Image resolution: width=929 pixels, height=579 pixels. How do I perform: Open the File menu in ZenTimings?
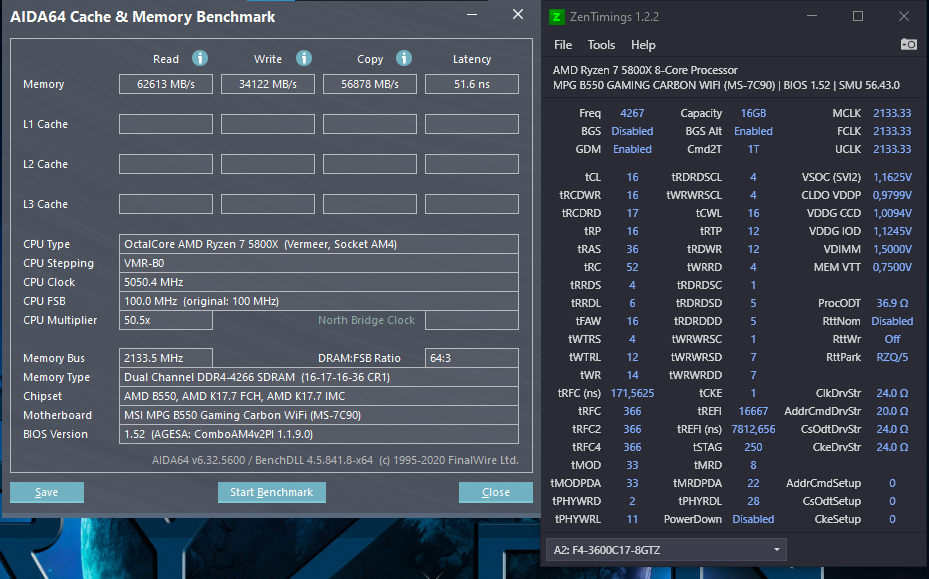click(562, 44)
